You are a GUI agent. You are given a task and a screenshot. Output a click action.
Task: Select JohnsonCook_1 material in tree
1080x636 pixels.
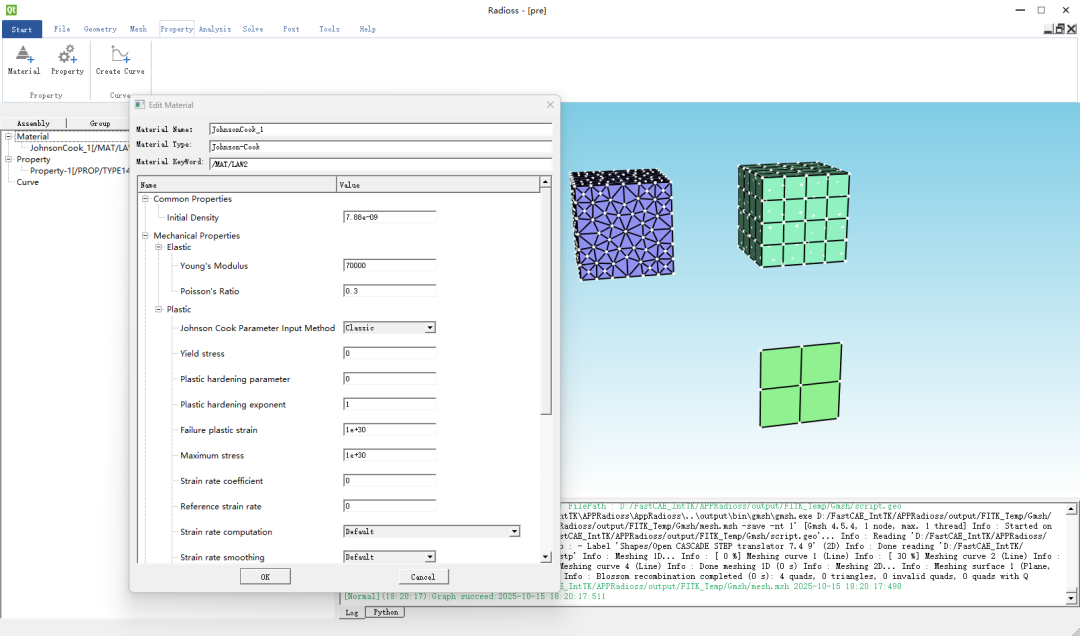(79, 148)
